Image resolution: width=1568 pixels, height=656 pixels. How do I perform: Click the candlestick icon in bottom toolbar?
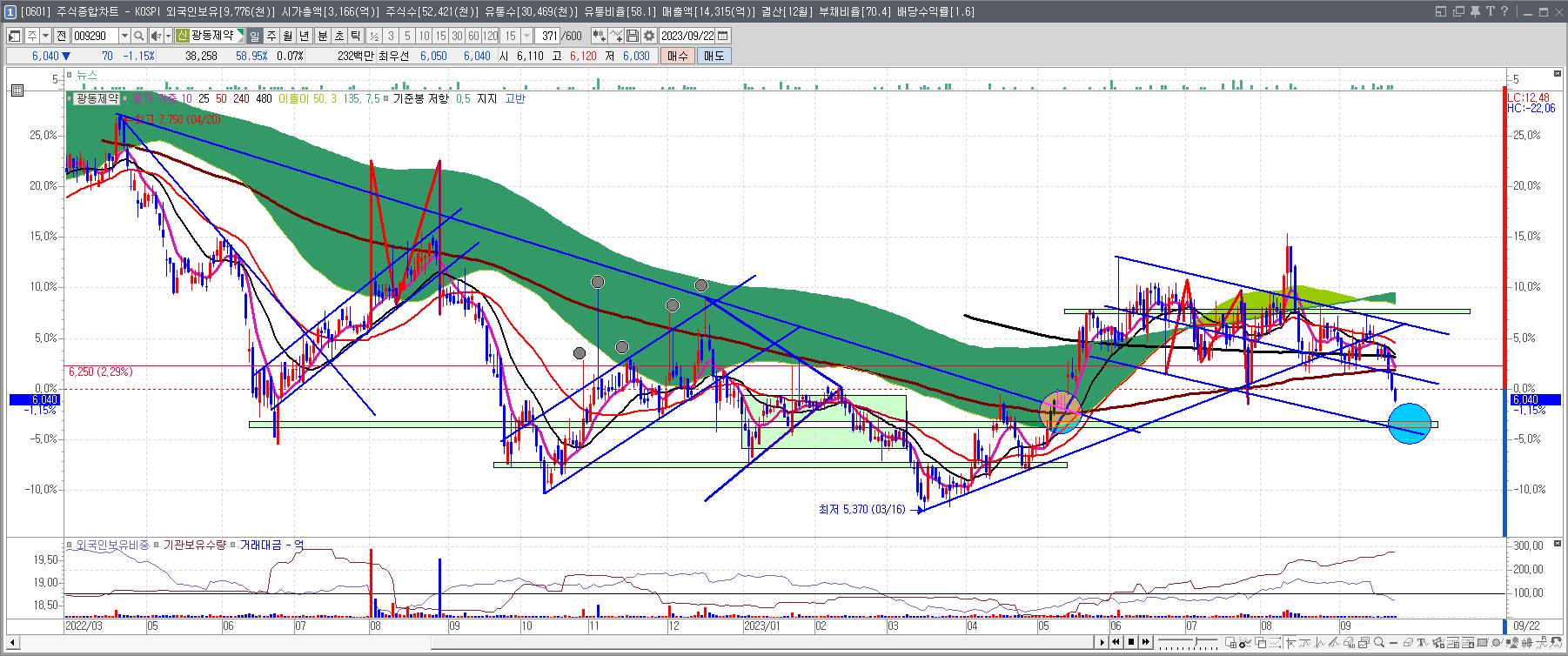(1527, 643)
